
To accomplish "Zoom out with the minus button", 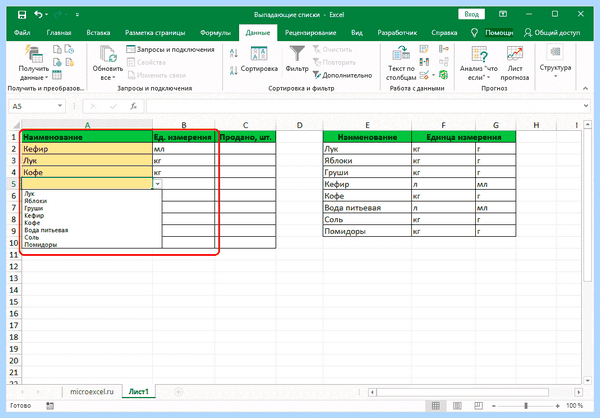I will [x=494, y=405].
